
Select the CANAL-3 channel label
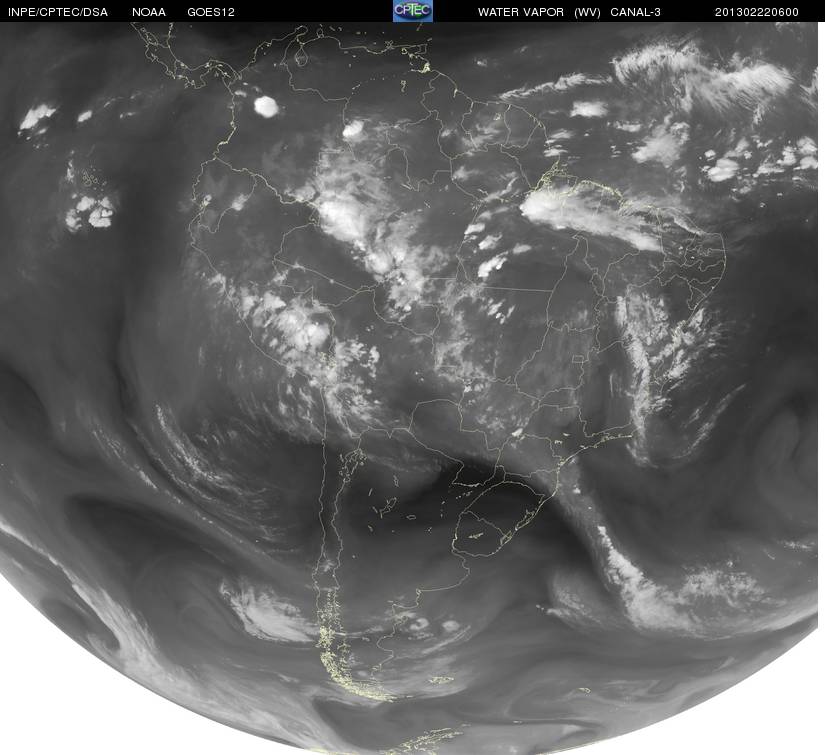pos(636,12)
